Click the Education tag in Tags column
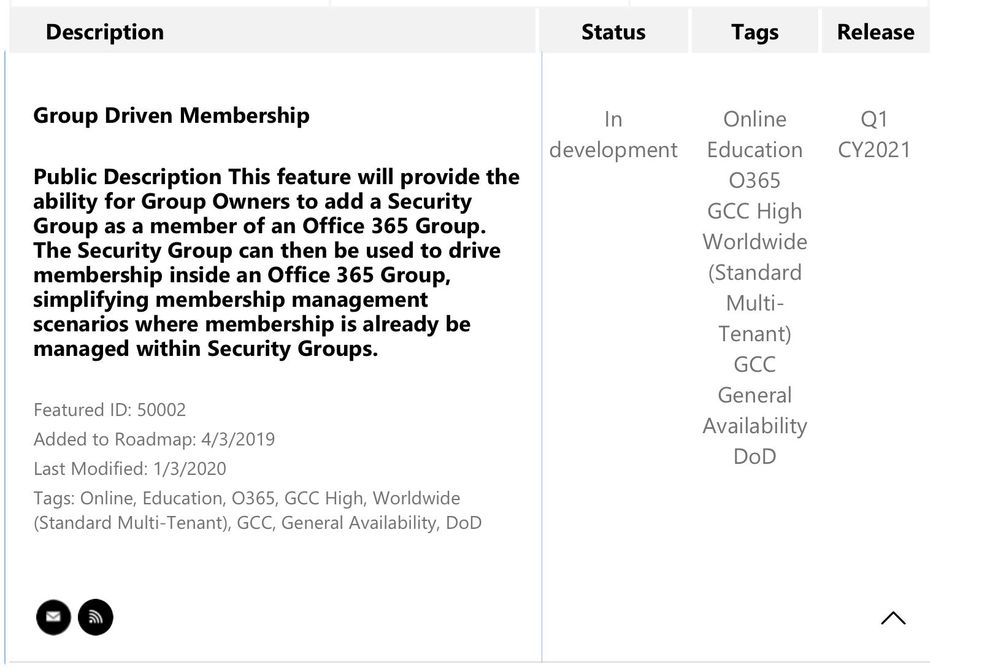This screenshot has width=998, height=667. pos(754,150)
